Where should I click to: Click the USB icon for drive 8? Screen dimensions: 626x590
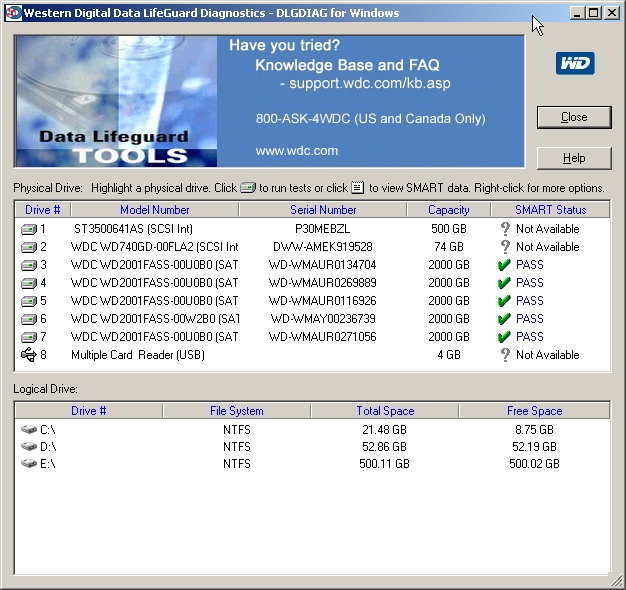29,354
